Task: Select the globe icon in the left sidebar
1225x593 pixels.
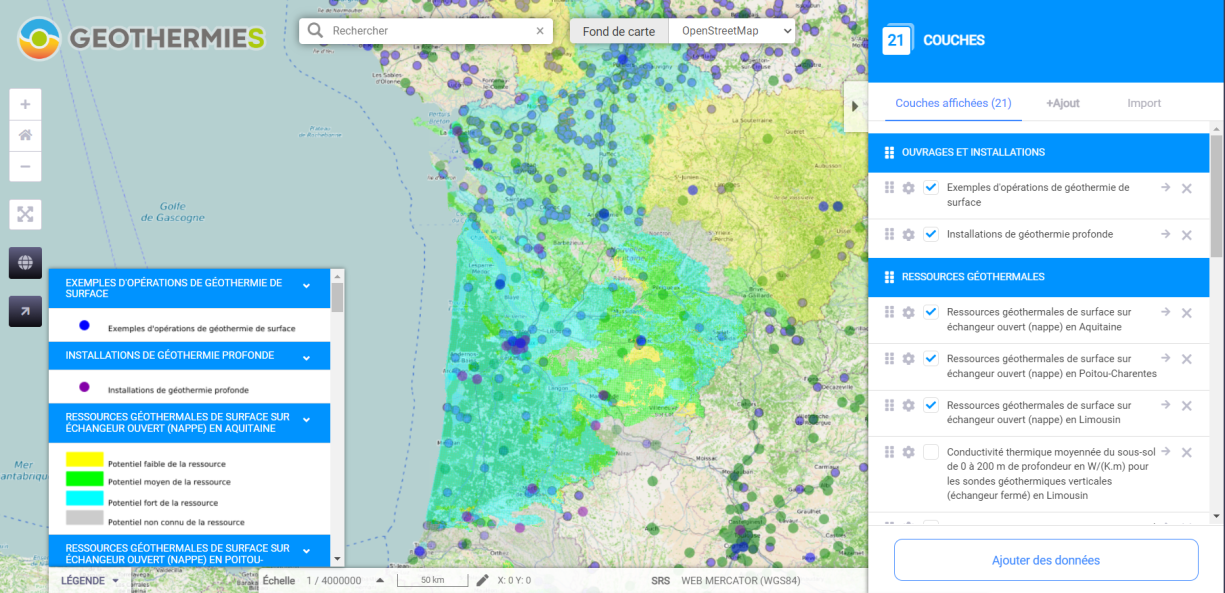Action: click(25, 262)
